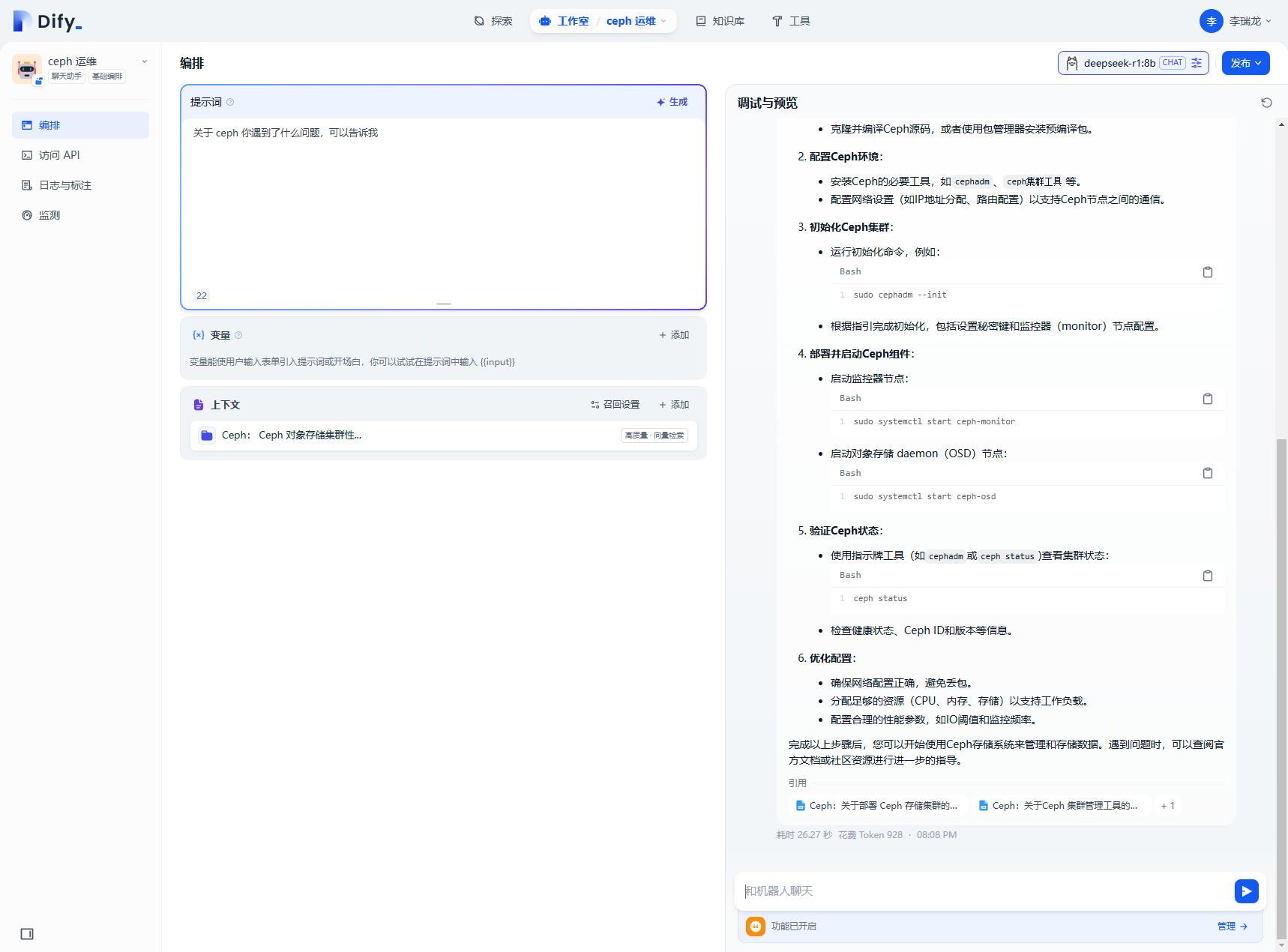Click the 高质量·向量检索 badge
1288x952 pixels.
point(654,436)
